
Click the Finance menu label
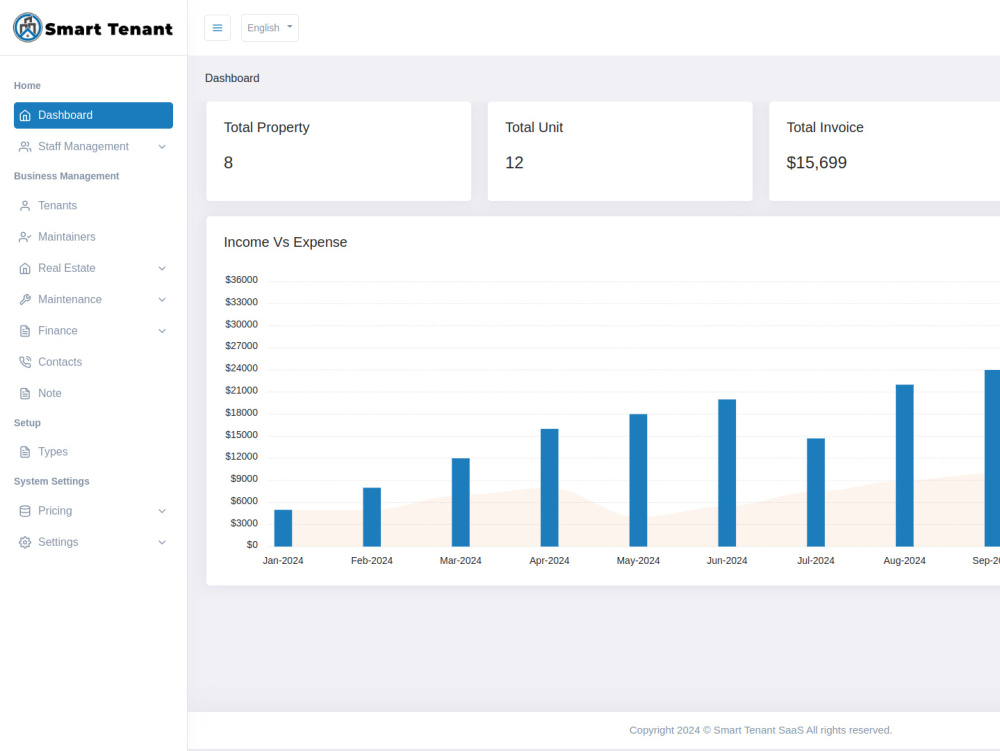pyautogui.click(x=58, y=331)
